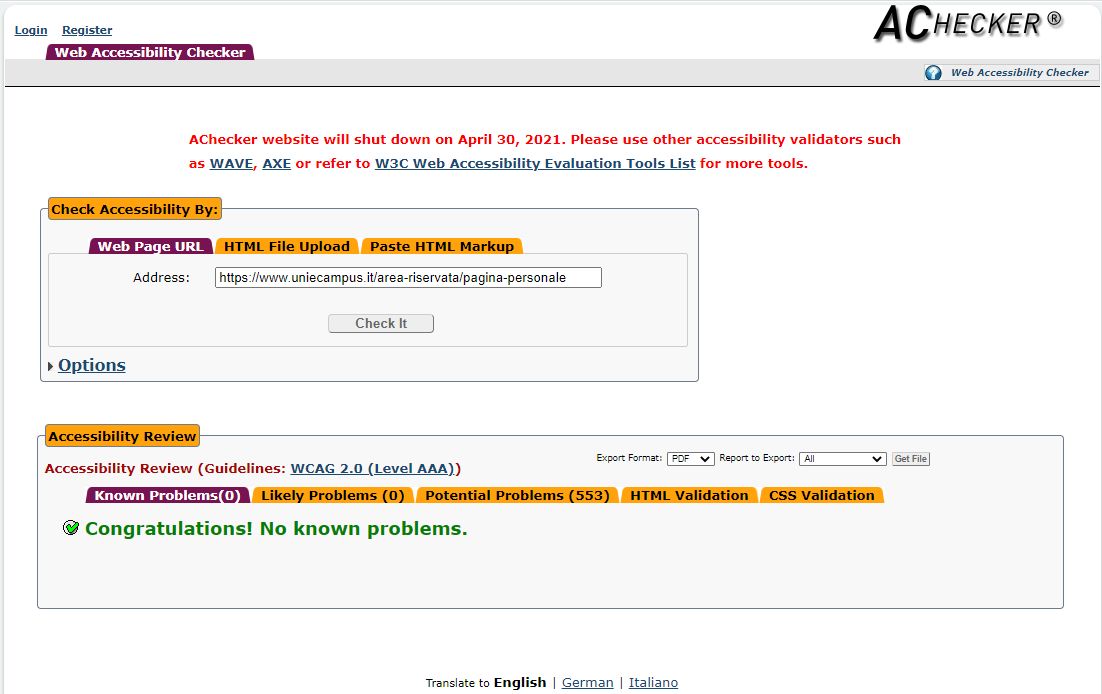Select the Web Page URL tab
This screenshot has width=1102, height=694.
[x=150, y=247]
